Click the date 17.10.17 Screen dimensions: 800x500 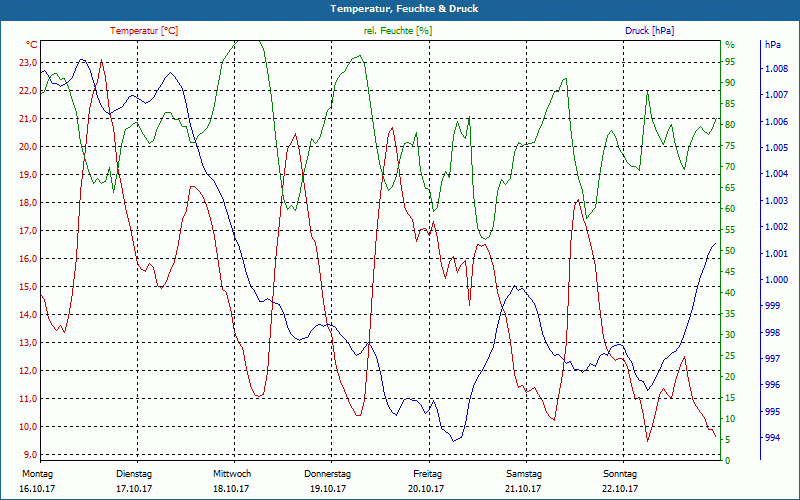pyautogui.click(x=134, y=489)
